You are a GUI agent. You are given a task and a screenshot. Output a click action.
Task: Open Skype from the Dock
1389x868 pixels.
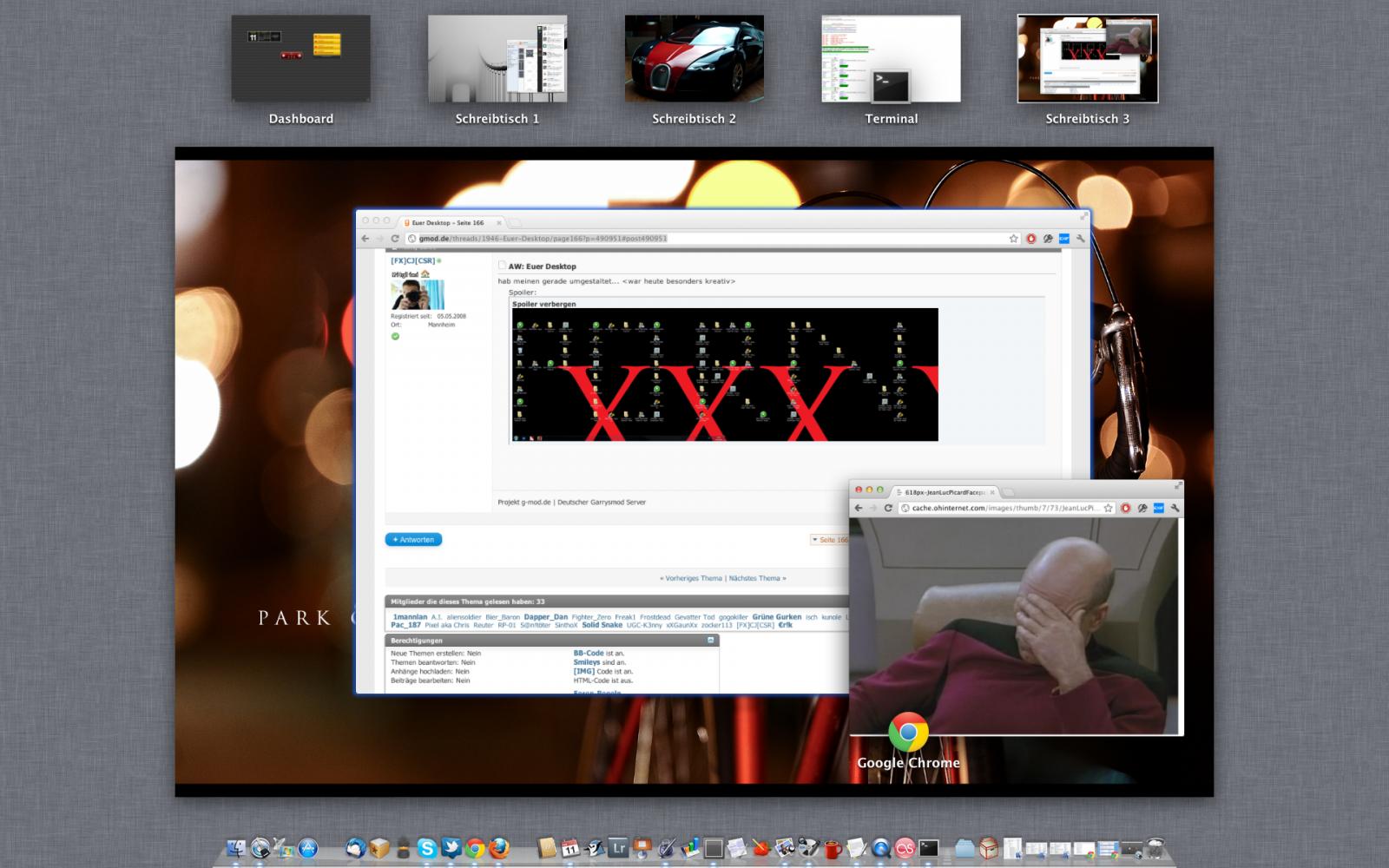click(426, 848)
